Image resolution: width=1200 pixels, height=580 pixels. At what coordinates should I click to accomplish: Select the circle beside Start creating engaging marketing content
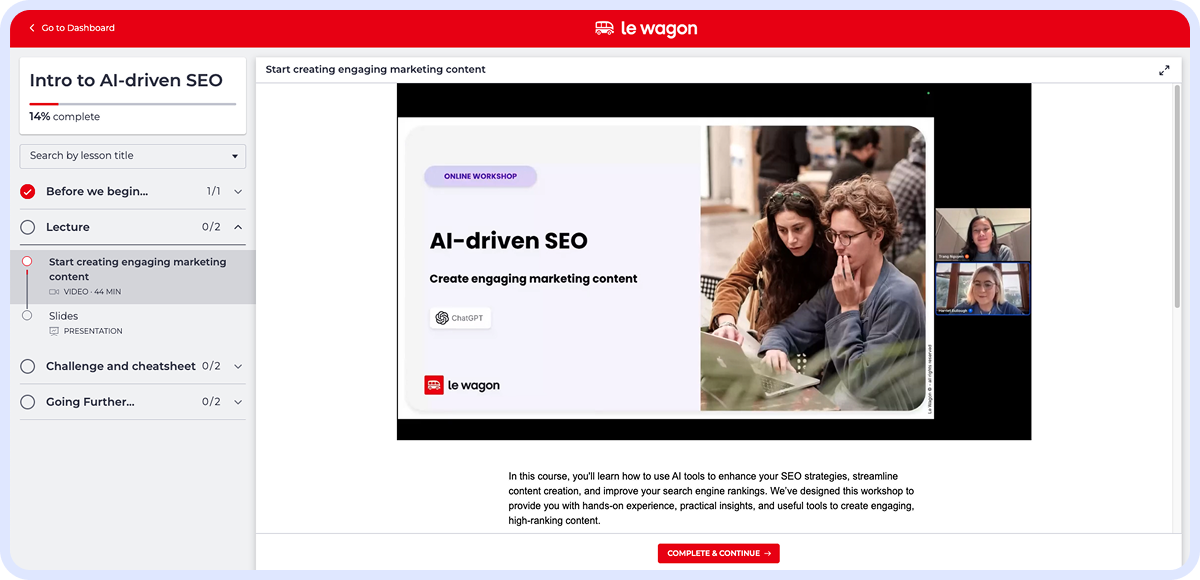pos(28,262)
